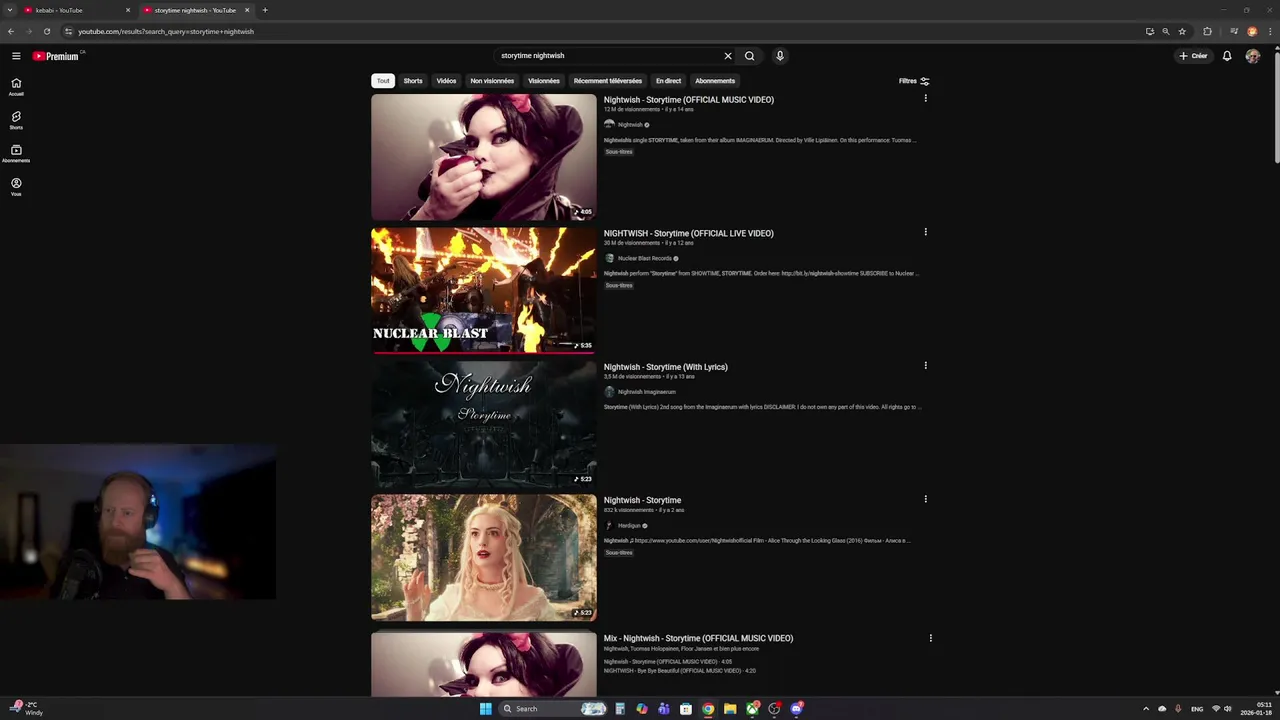
Task: Open Chrome from the taskbar
Action: coord(708,709)
